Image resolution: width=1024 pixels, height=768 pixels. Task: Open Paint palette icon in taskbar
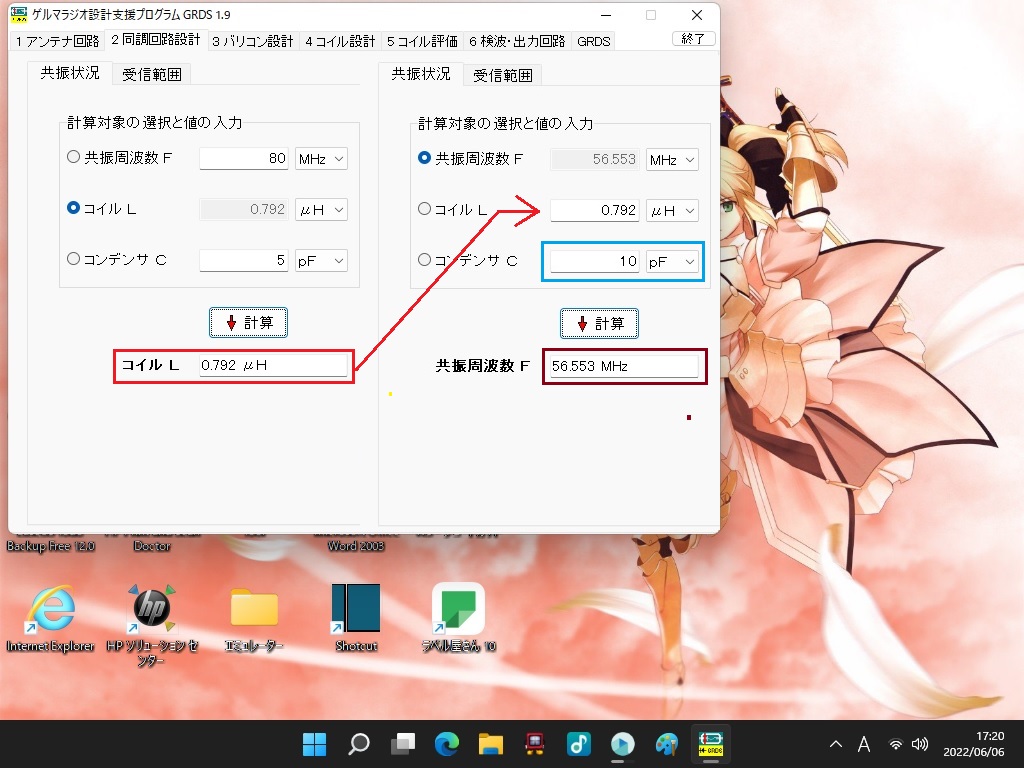667,743
